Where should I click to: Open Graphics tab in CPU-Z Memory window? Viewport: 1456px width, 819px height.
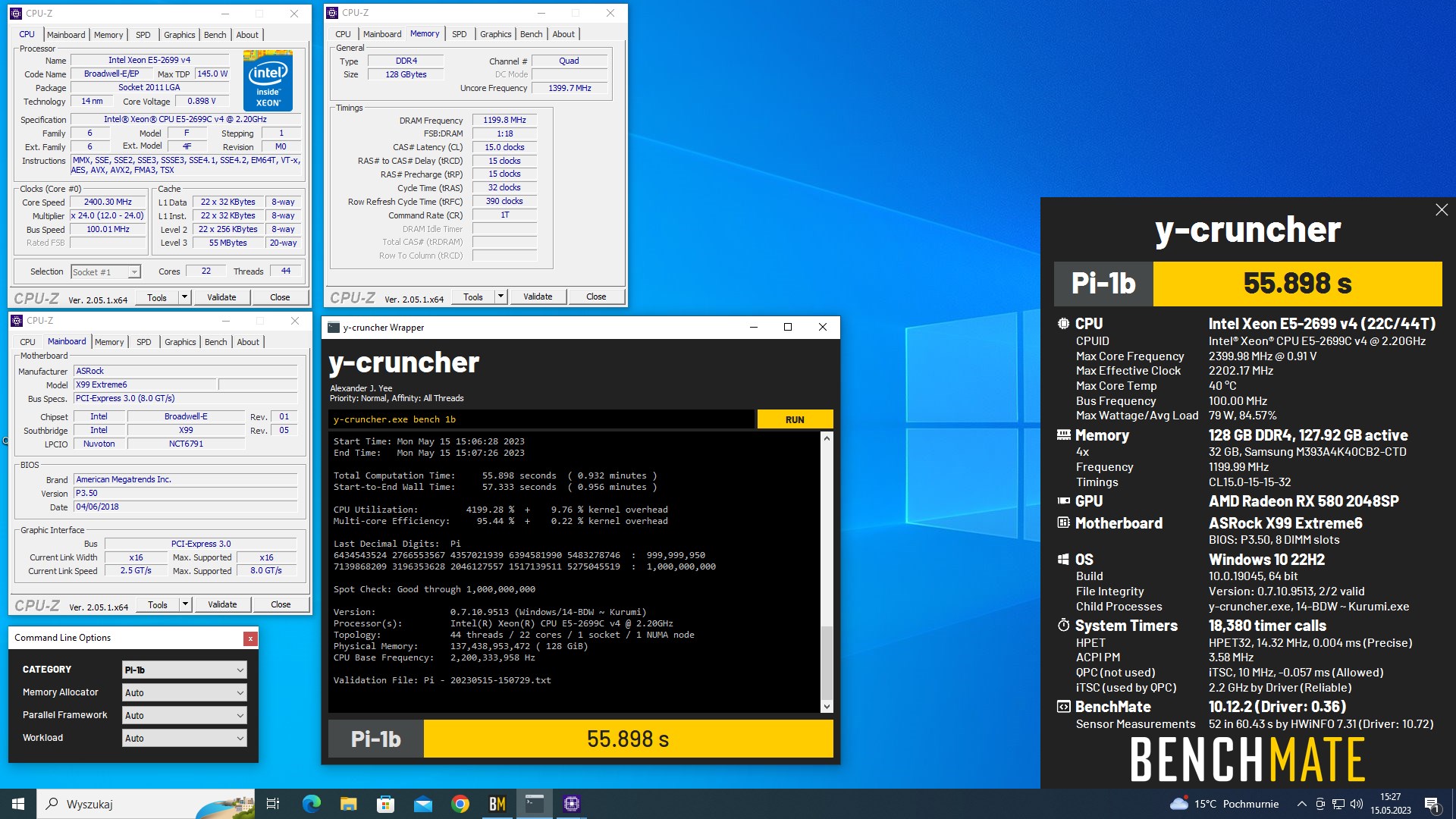tap(496, 34)
